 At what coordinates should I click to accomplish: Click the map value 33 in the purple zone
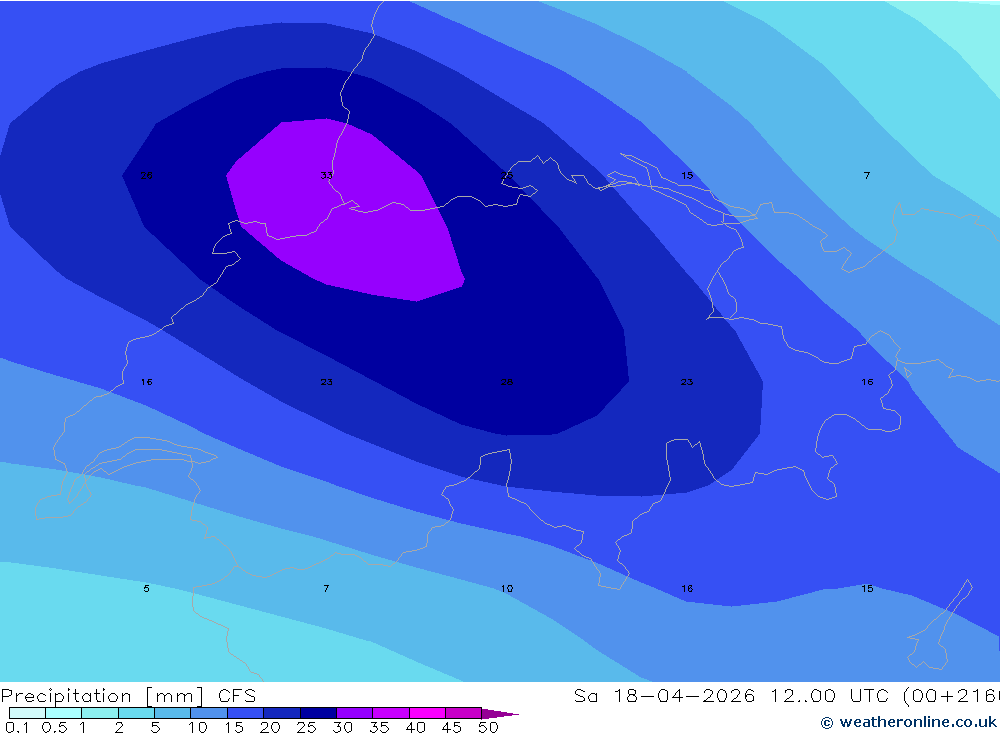327,175
